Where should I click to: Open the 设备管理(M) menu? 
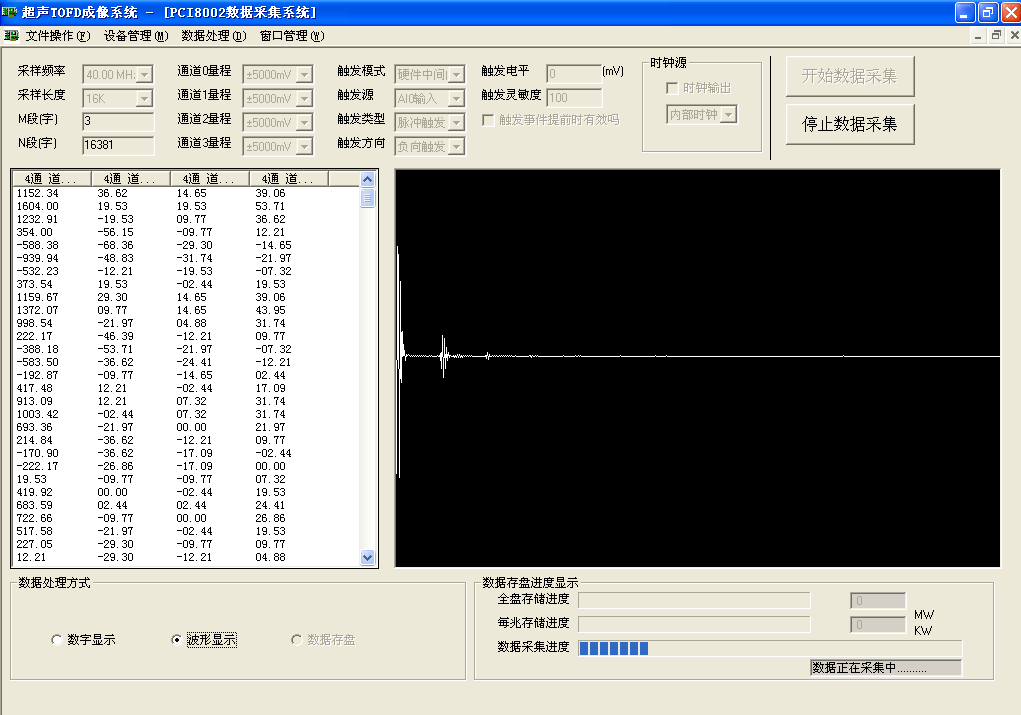[136, 36]
